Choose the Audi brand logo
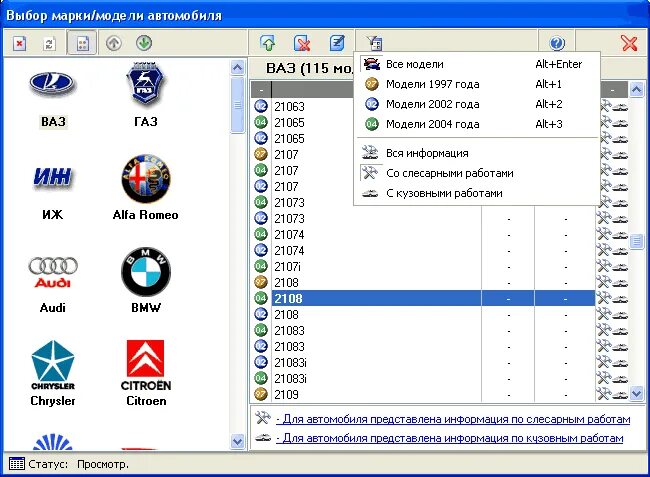Screen dimensions: 650x477 click(53, 272)
